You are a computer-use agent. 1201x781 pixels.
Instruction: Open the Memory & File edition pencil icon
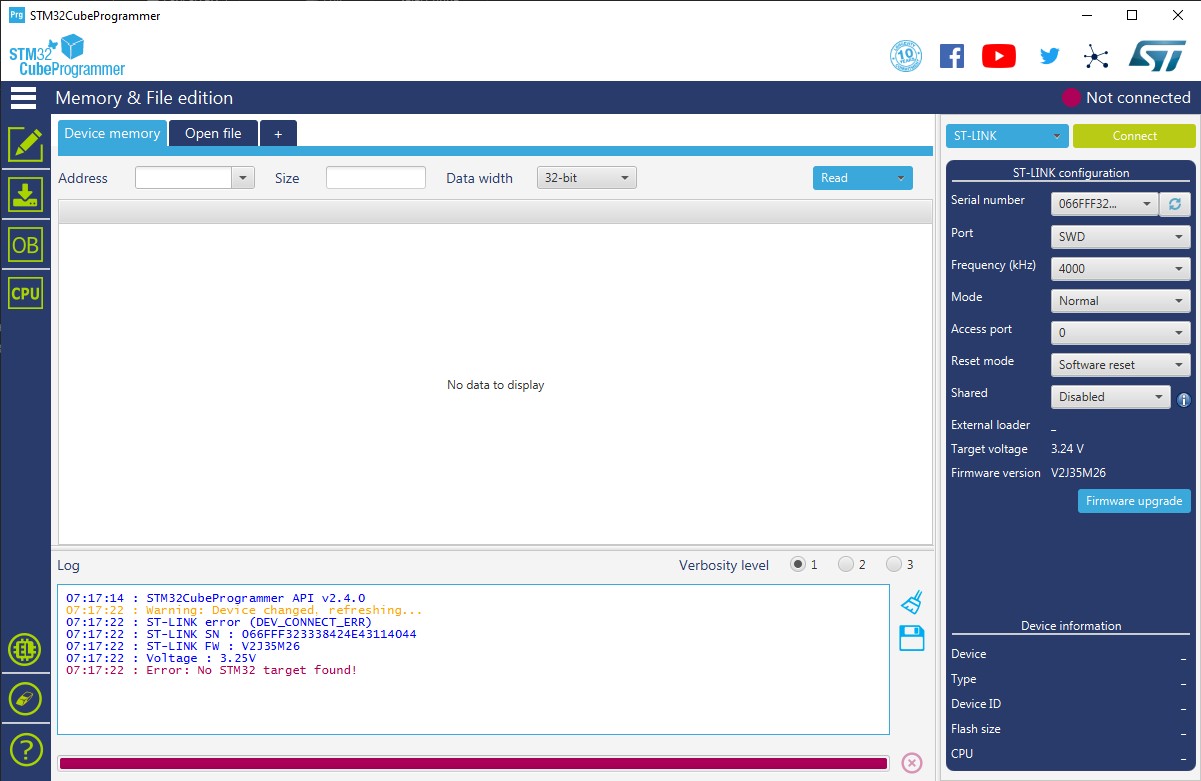[x=25, y=145]
